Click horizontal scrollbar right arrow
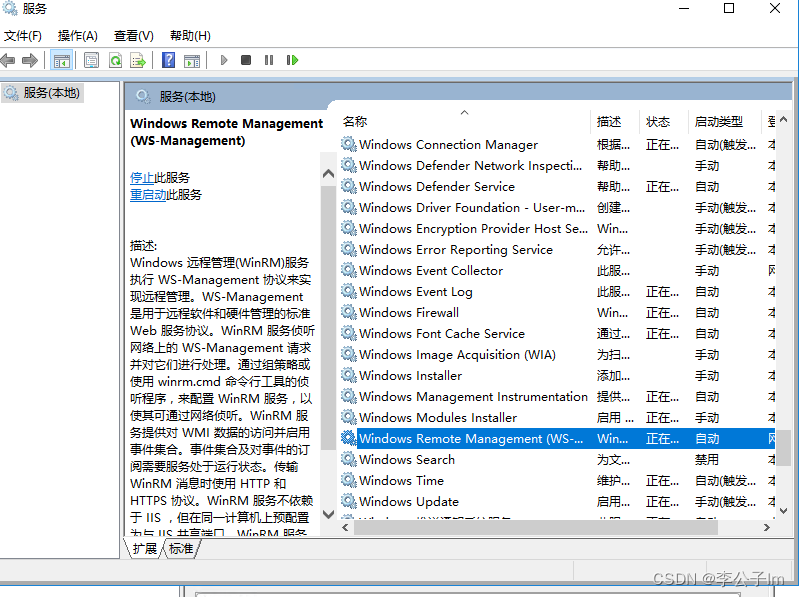Viewport: 799px width, 597px height. (767, 528)
